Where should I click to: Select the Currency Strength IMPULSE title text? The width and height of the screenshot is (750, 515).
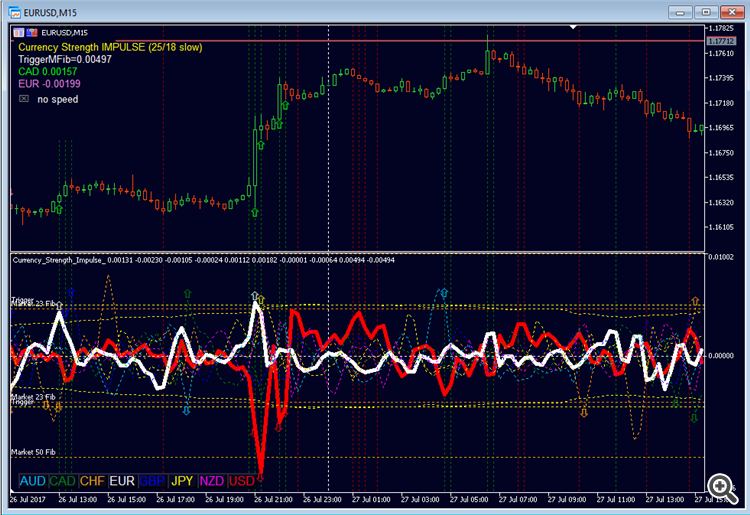point(110,47)
